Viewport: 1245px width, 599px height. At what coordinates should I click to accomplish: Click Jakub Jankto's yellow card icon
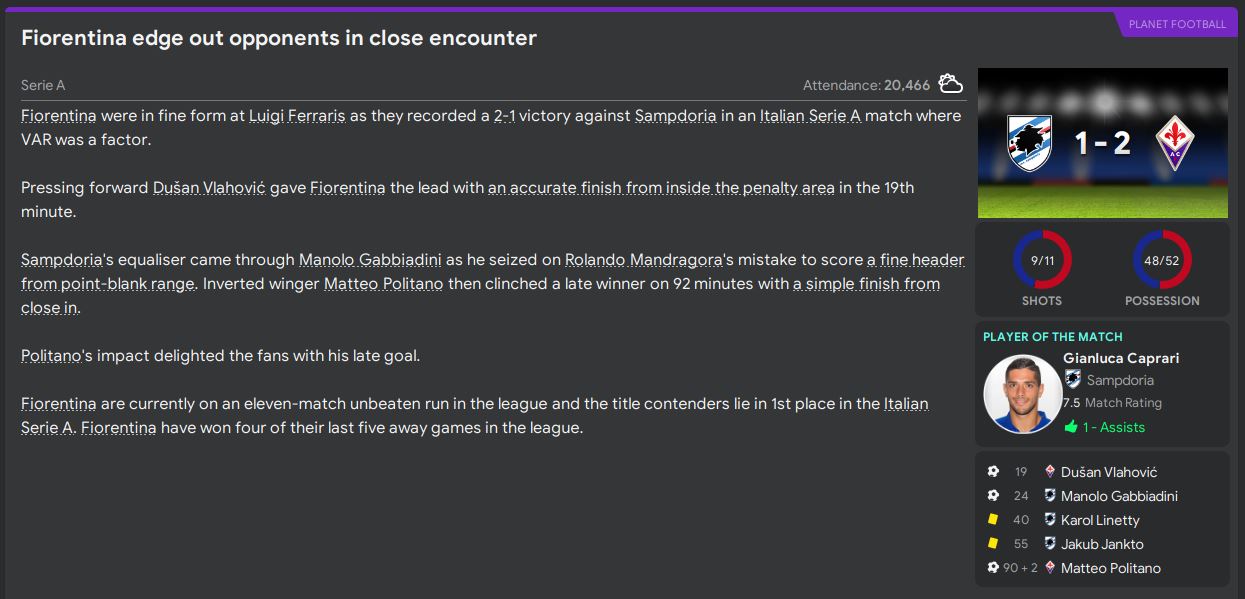(x=993, y=544)
